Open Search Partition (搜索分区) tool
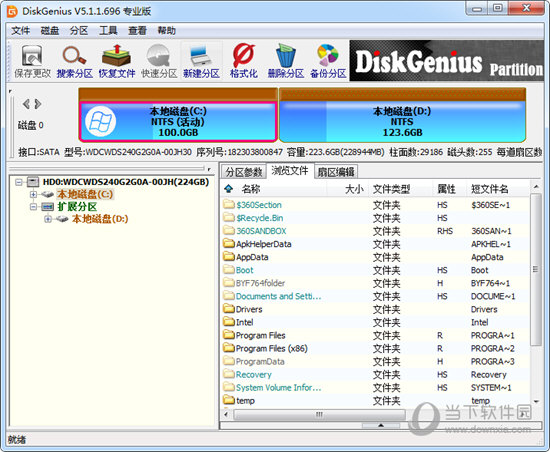Screen dimensions: 550x452 point(74,61)
